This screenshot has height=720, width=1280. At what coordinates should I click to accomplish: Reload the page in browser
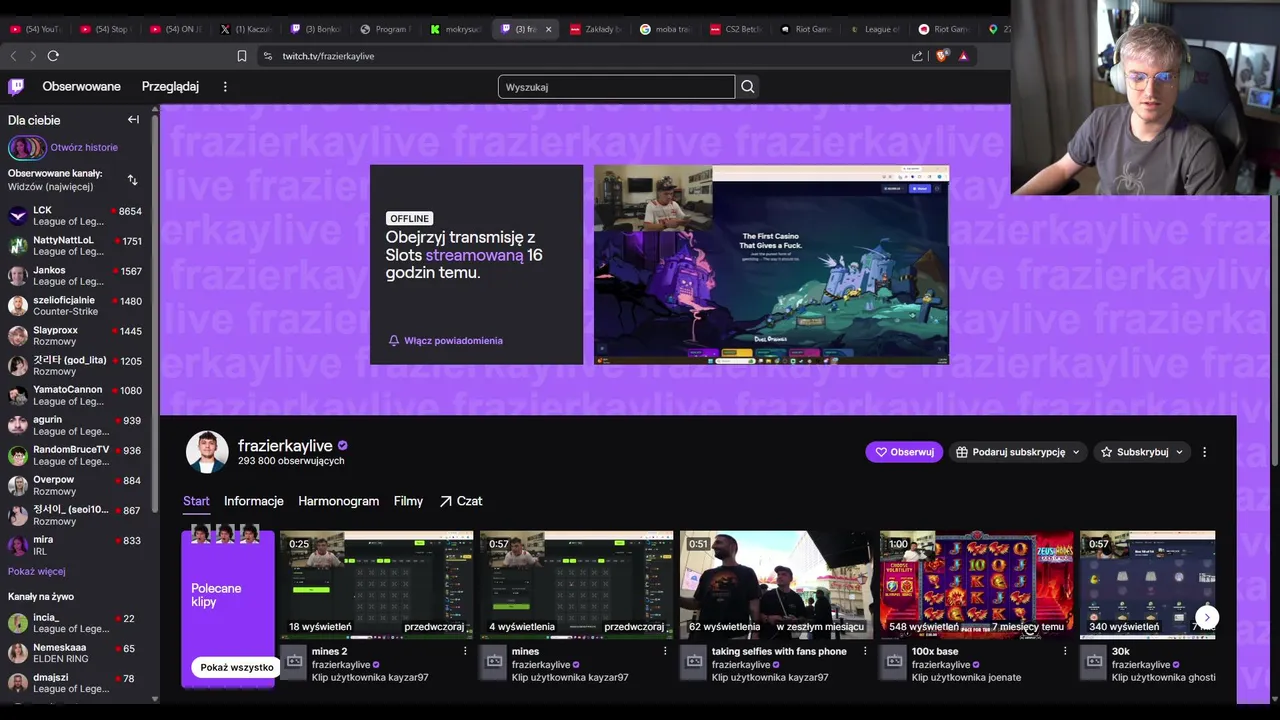click(53, 56)
